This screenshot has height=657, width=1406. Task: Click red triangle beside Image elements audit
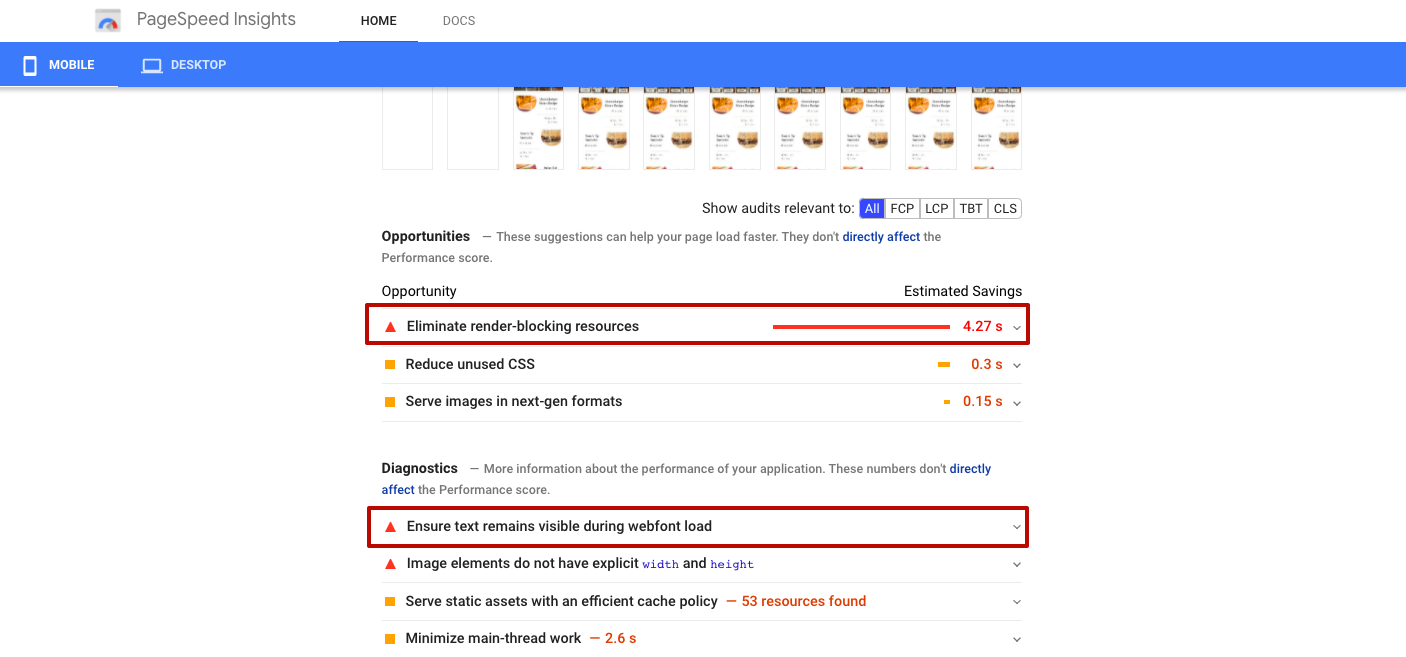tap(391, 564)
